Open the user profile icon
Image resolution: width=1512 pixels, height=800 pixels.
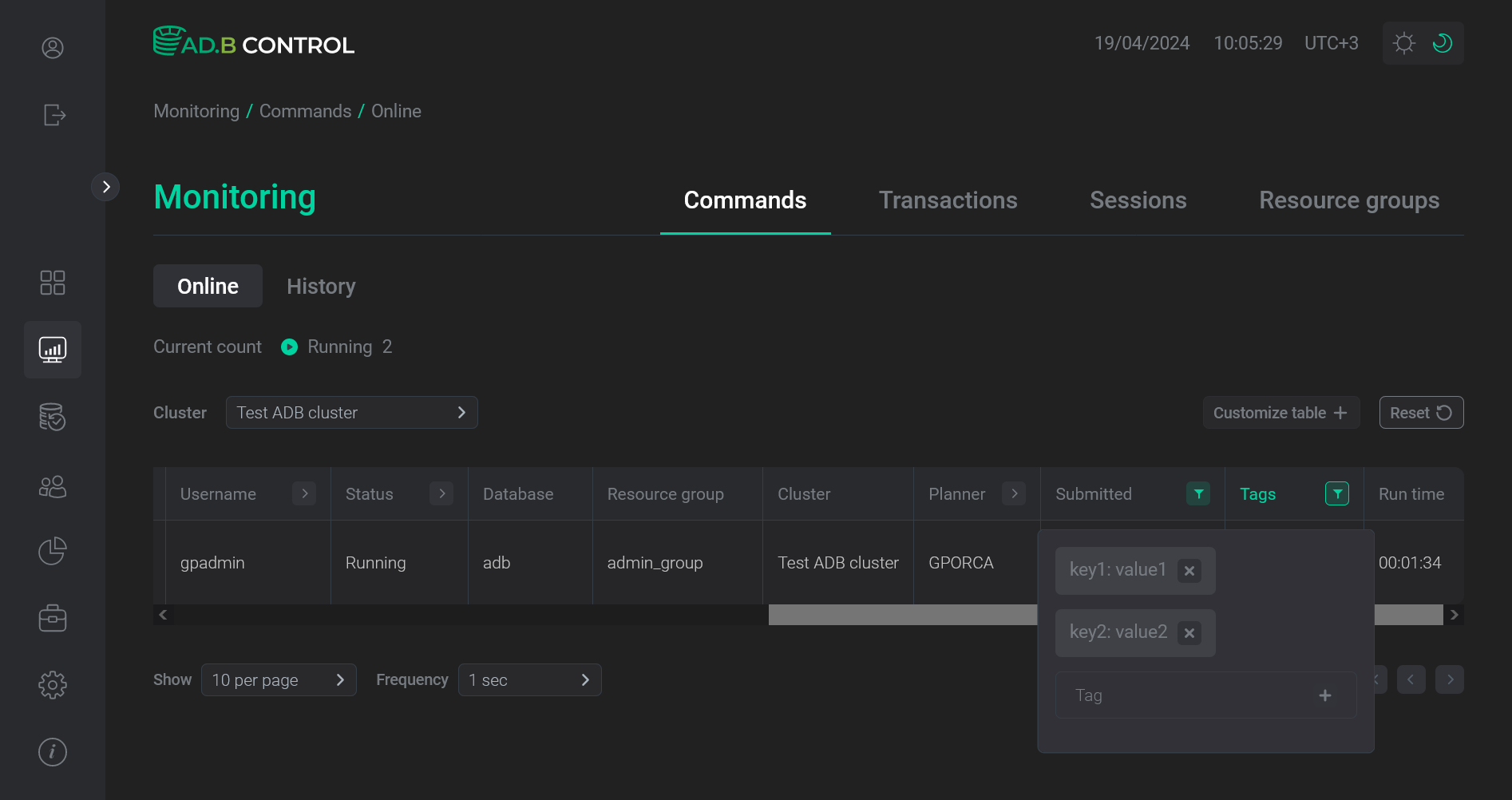click(x=52, y=48)
